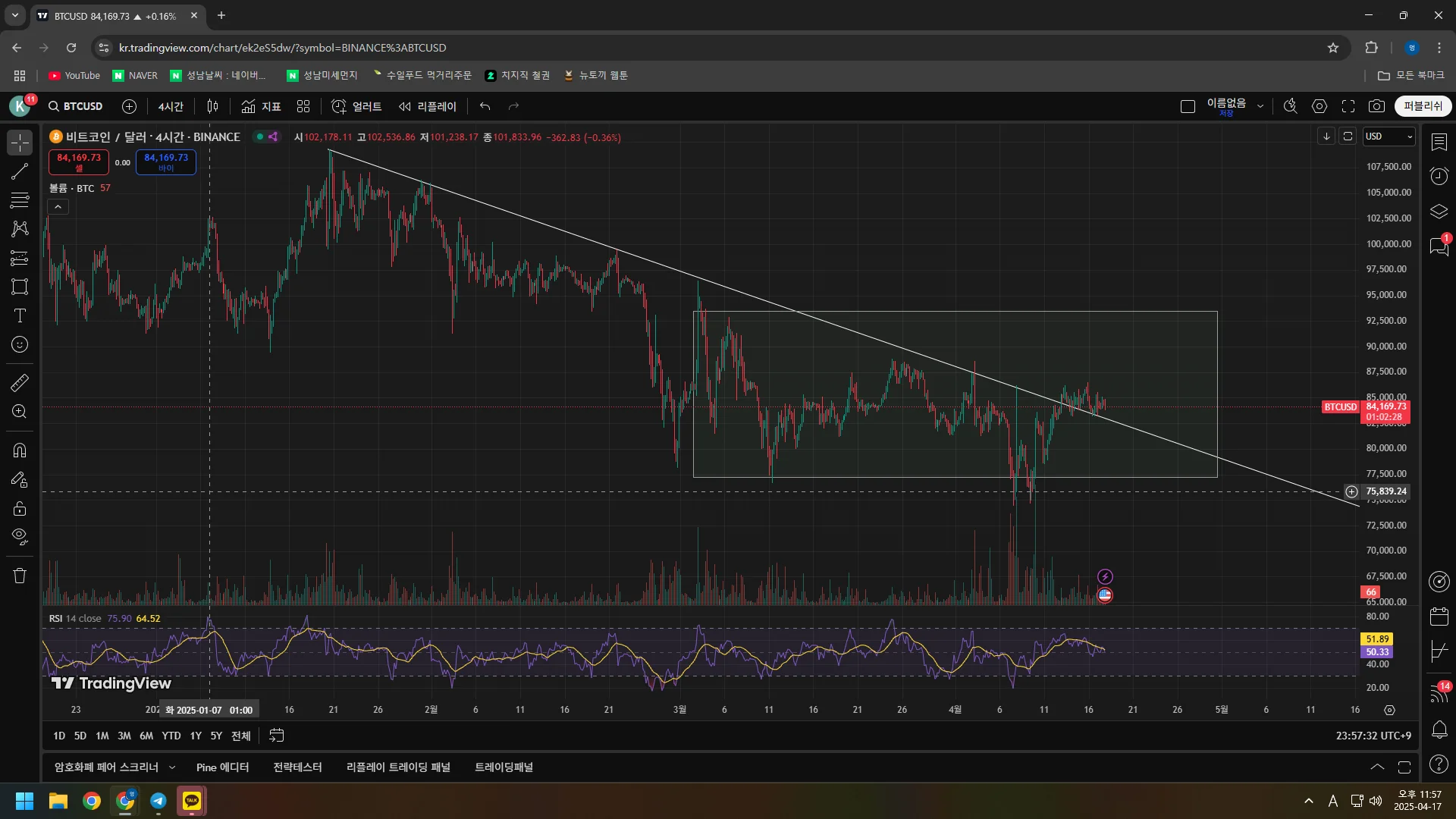The image size is (1456, 819).
Task: Open the USD currency dropdown
Action: point(1389,136)
